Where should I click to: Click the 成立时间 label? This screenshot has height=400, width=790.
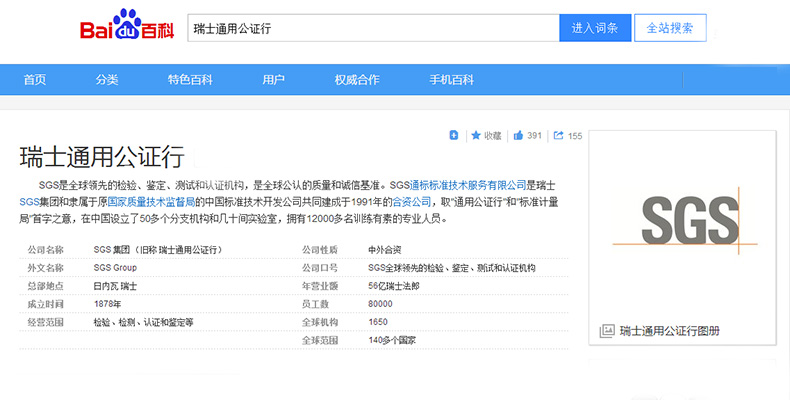point(45,304)
